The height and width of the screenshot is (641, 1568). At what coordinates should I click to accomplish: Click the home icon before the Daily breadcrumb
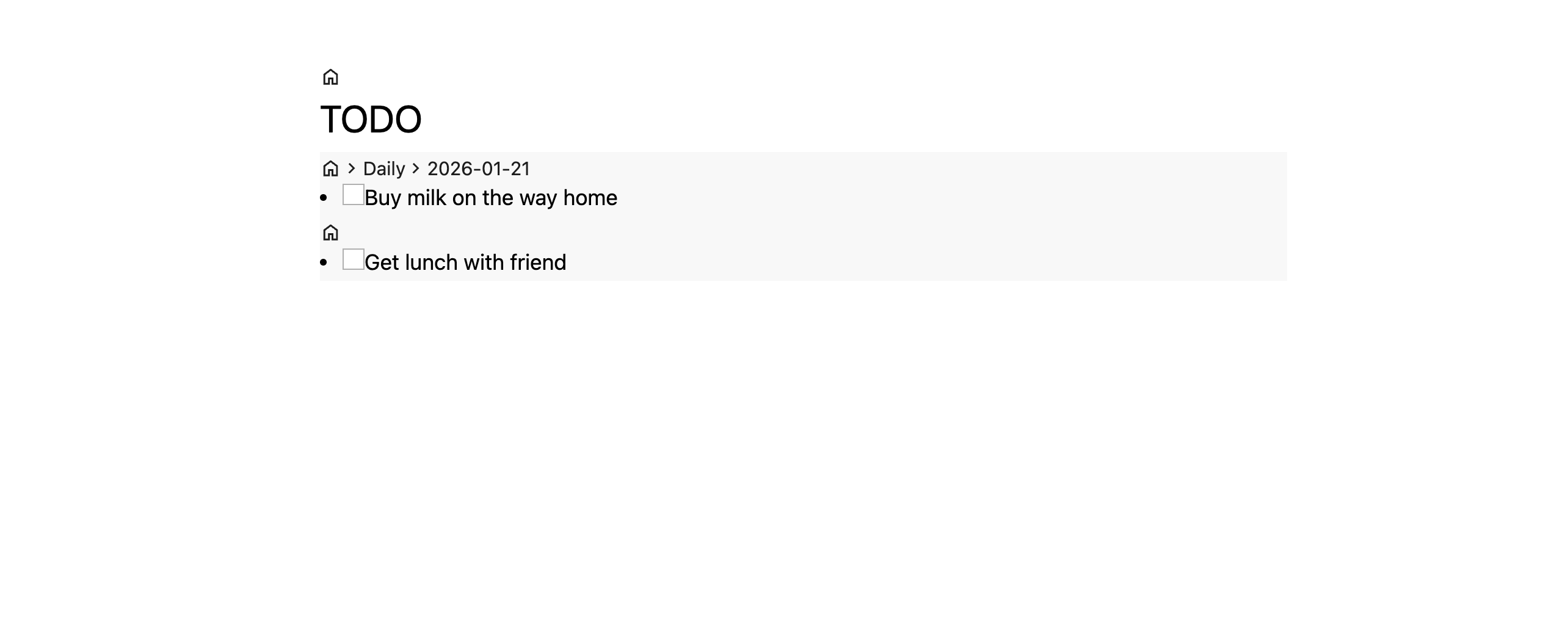point(330,168)
